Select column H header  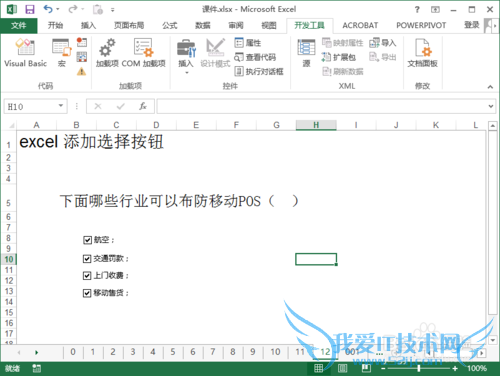[316, 125]
